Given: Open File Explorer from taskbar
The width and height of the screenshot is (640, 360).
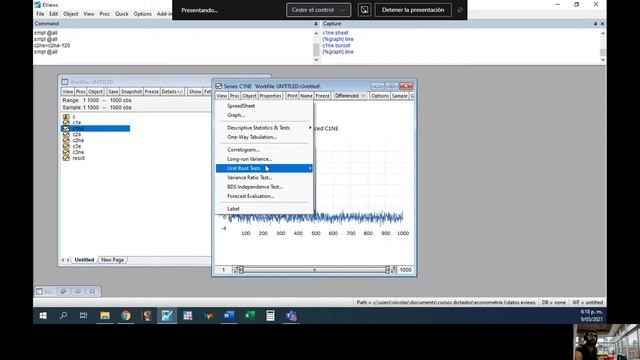Looking at the screenshot, I should tap(105, 316).
